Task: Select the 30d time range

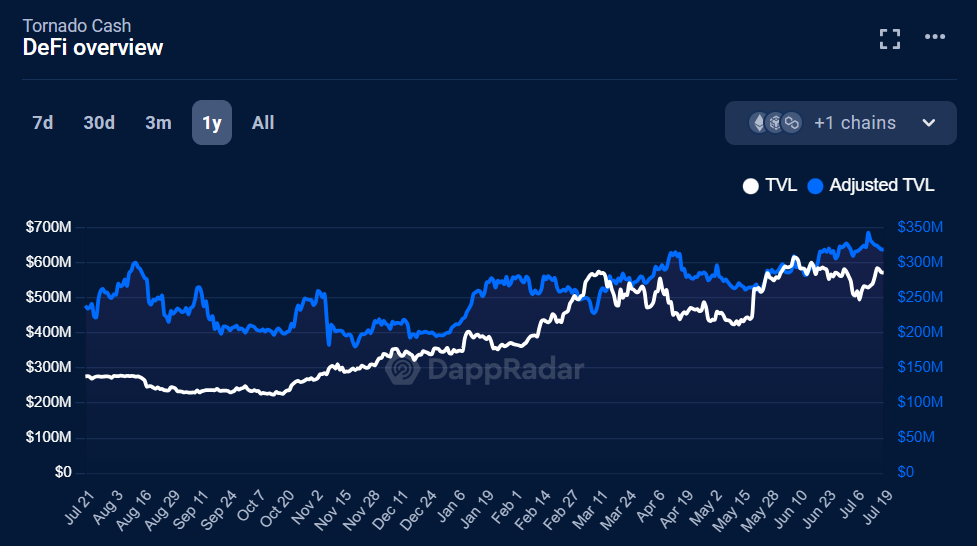Action: 99,123
